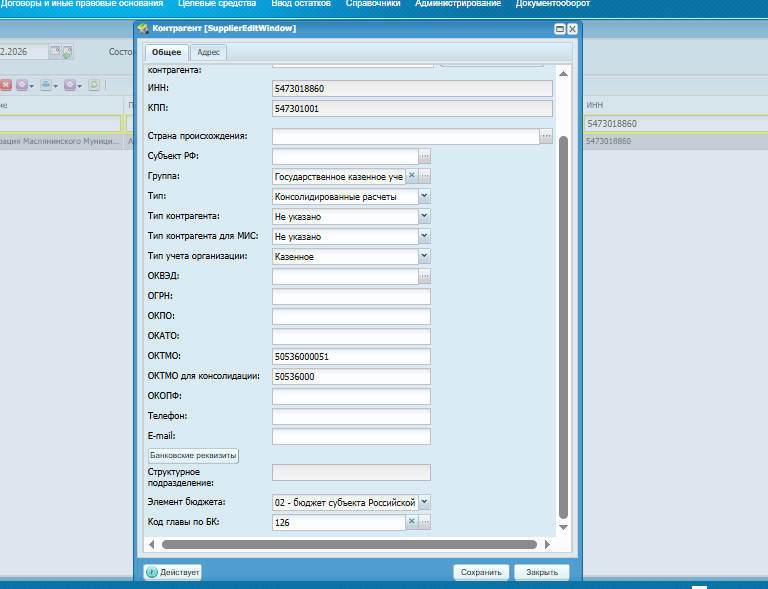Click the ИНН filter field in background grid
This screenshot has height=589, width=768.
pos(676,123)
